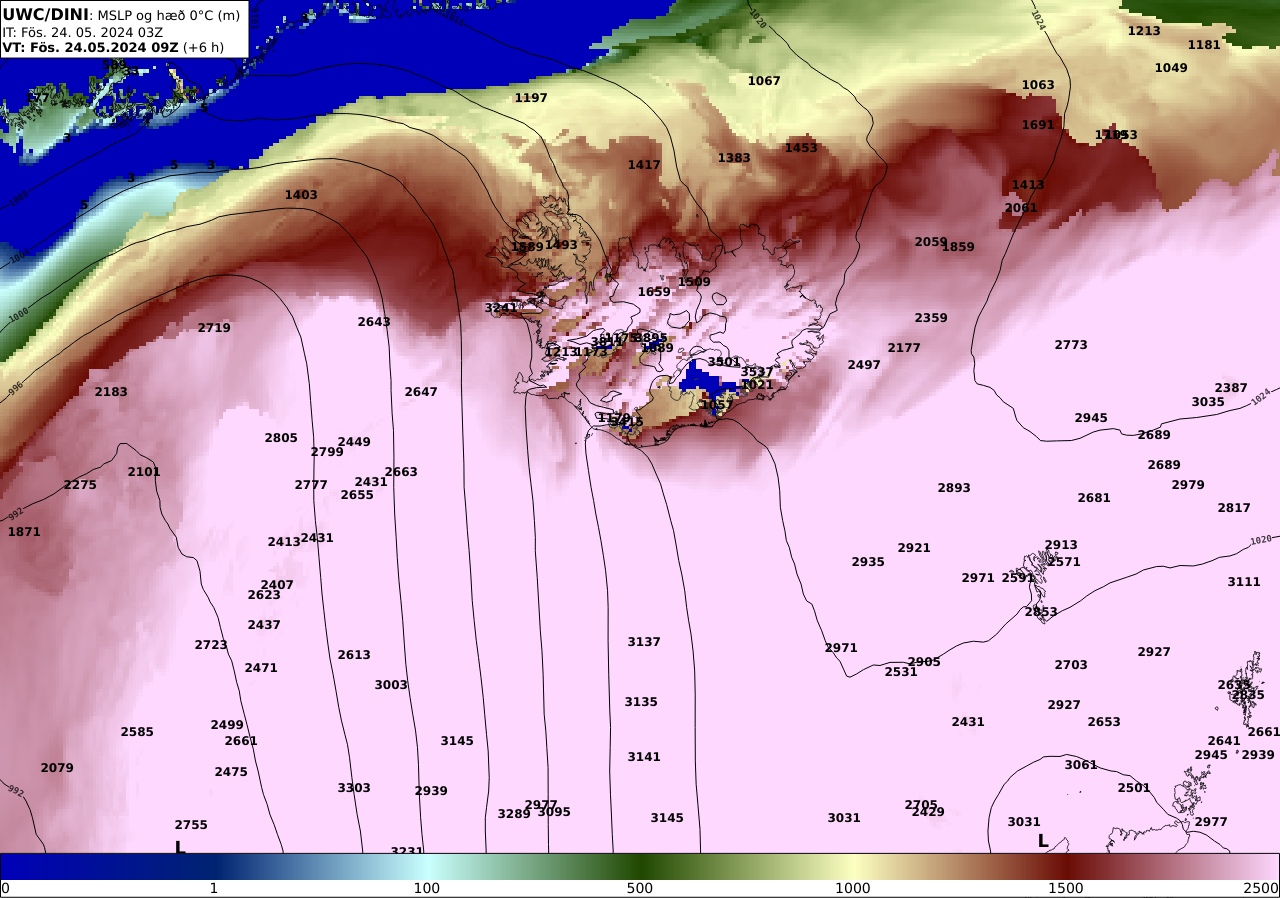This screenshot has width=1280, height=898.
Task: Select the map value 3061
Action: pyautogui.click(x=1081, y=765)
